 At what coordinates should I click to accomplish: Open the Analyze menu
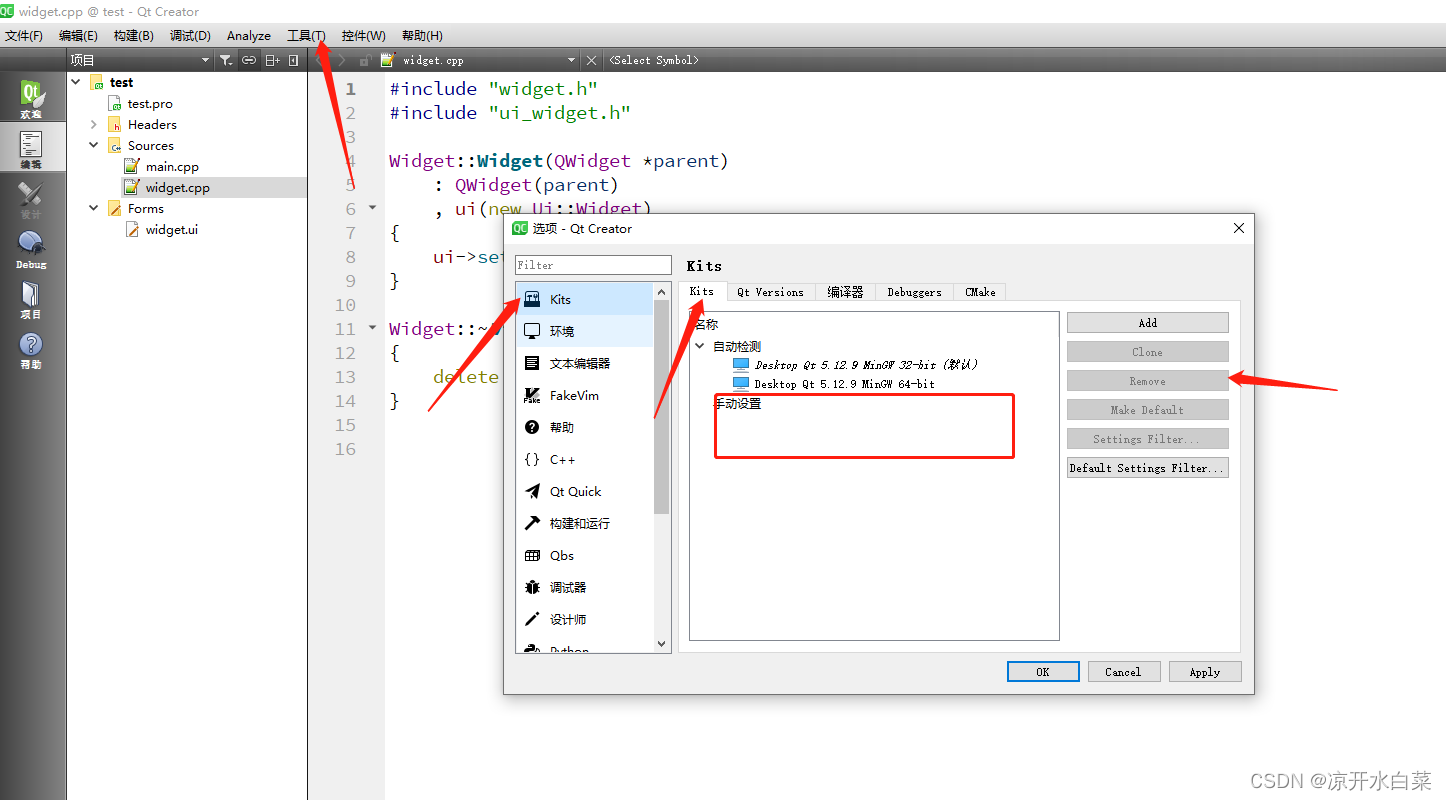tap(248, 35)
